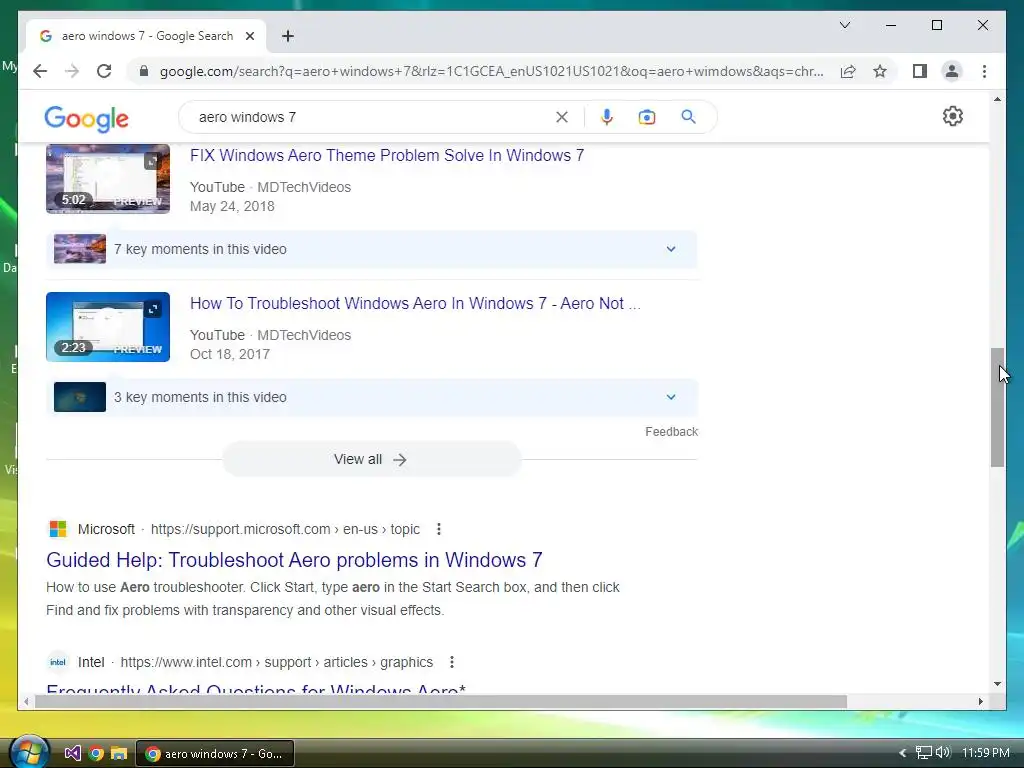Click the Feedback link

tap(671, 432)
